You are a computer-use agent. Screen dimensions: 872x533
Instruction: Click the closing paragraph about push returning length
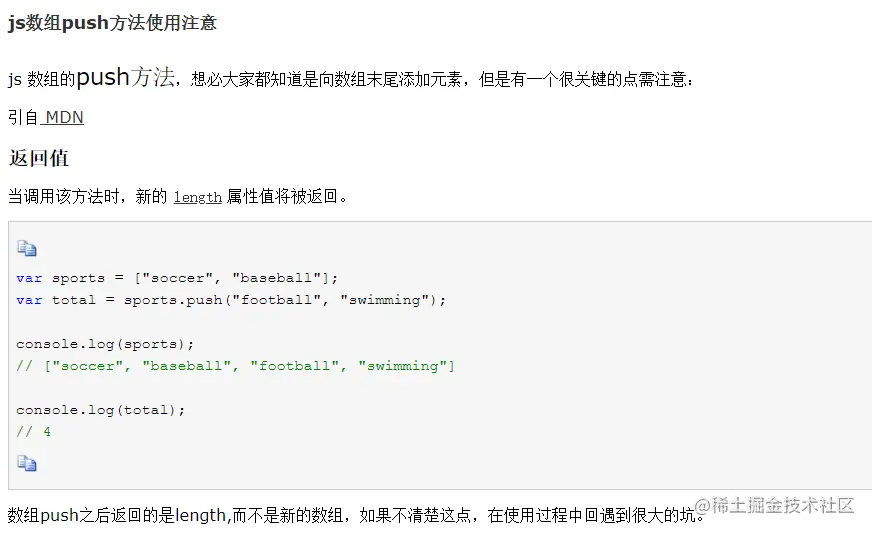[356, 515]
